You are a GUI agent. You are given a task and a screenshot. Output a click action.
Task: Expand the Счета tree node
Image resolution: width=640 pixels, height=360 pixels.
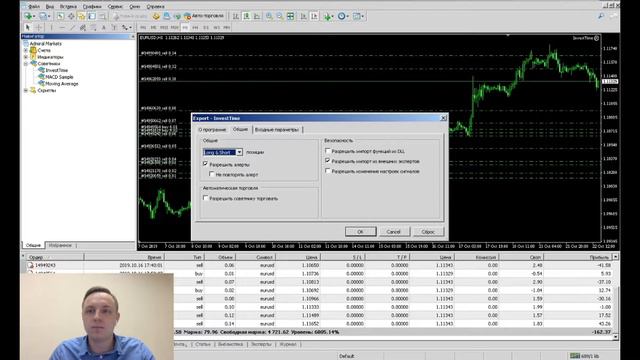click(x=26, y=50)
